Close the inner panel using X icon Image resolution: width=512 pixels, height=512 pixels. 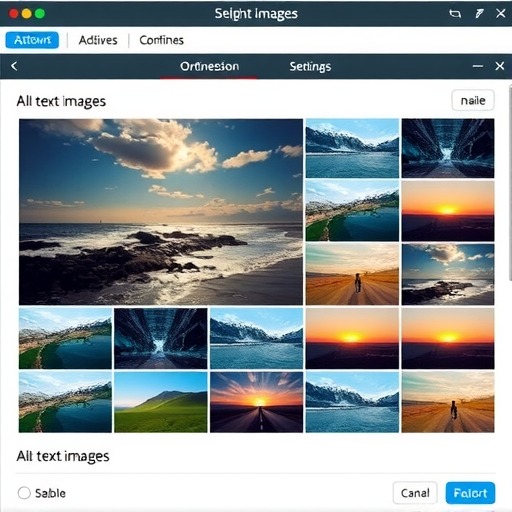(500, 66)
